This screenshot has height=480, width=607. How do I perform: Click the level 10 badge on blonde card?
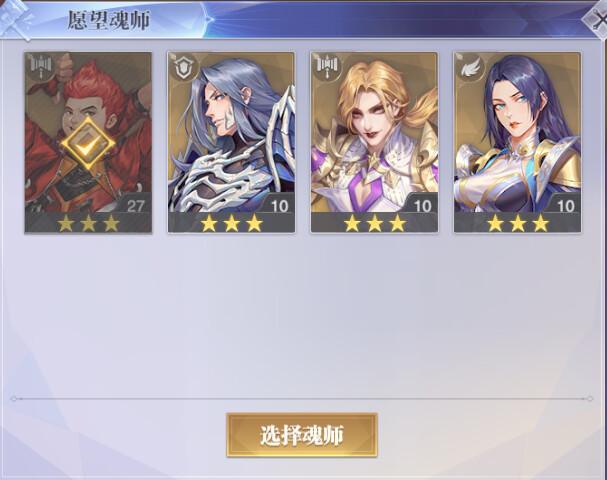(422, 206)
